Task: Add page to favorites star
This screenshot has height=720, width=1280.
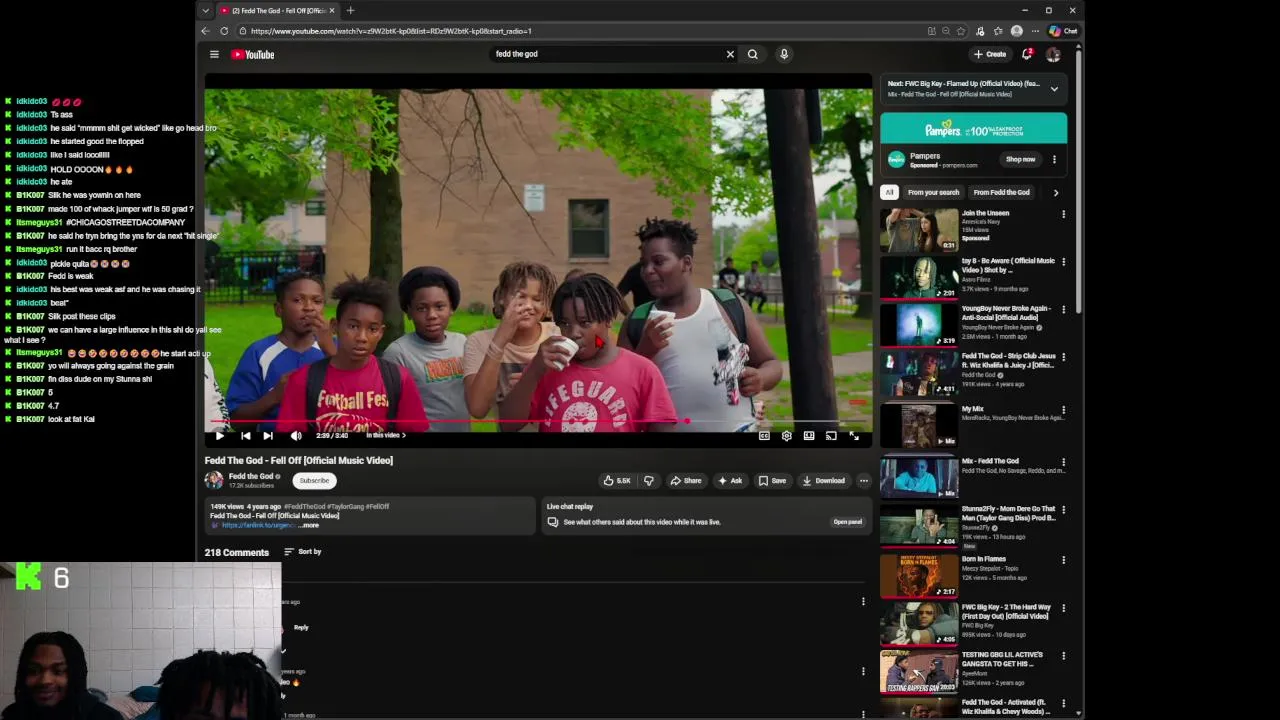Action: click(x=961, y=31)
